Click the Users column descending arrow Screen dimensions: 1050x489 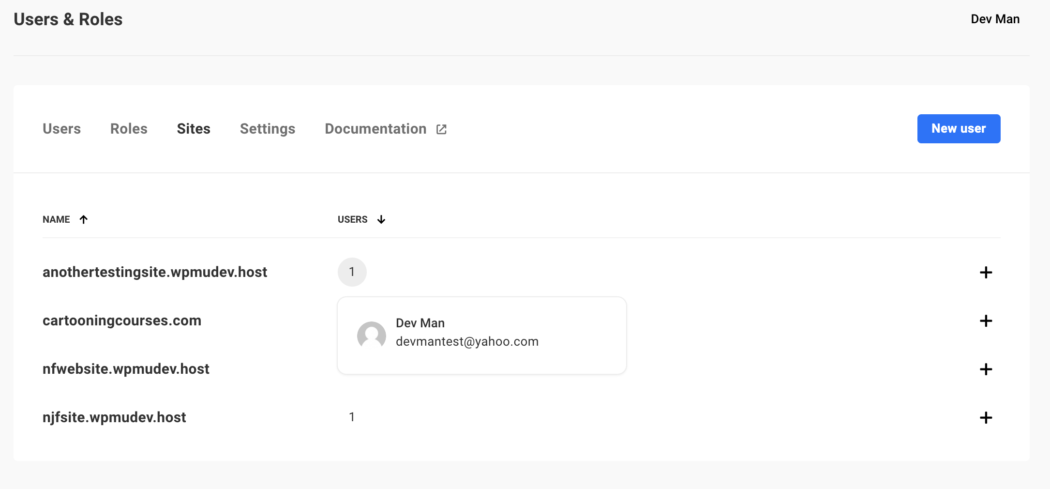coord(381,219)
